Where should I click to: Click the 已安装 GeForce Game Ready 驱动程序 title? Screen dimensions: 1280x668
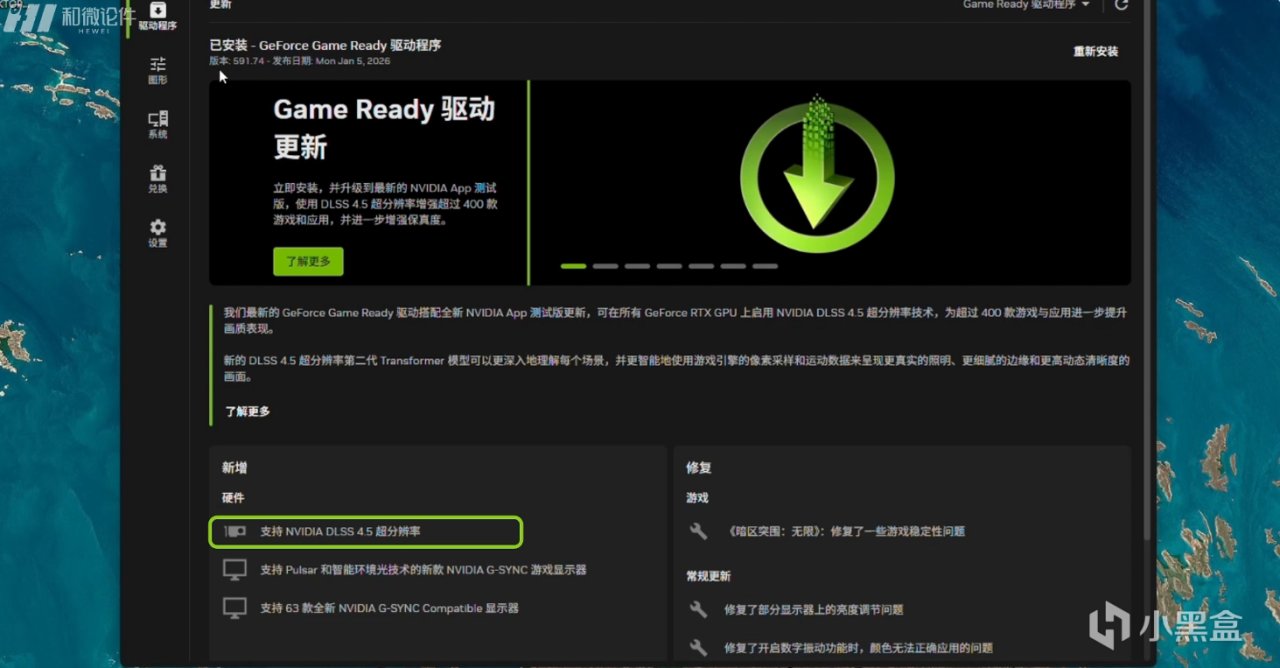click(x=325, y=45)
